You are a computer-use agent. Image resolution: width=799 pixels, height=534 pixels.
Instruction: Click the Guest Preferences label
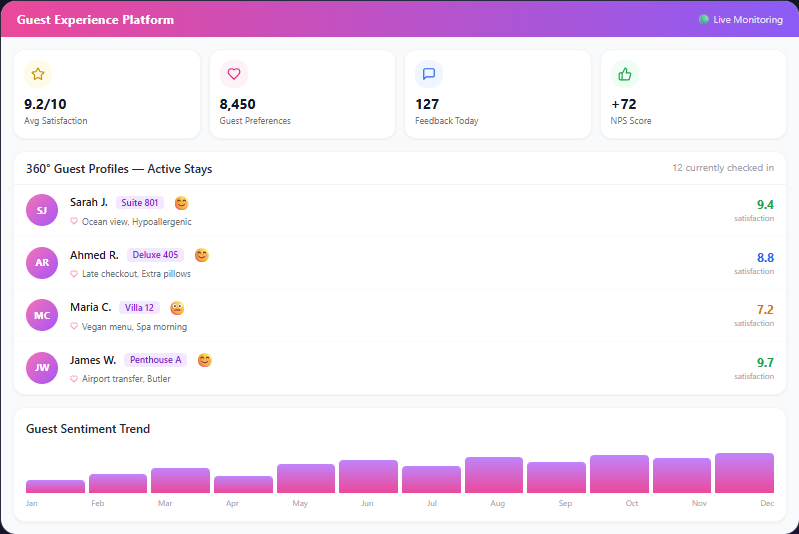pos(255,121)
